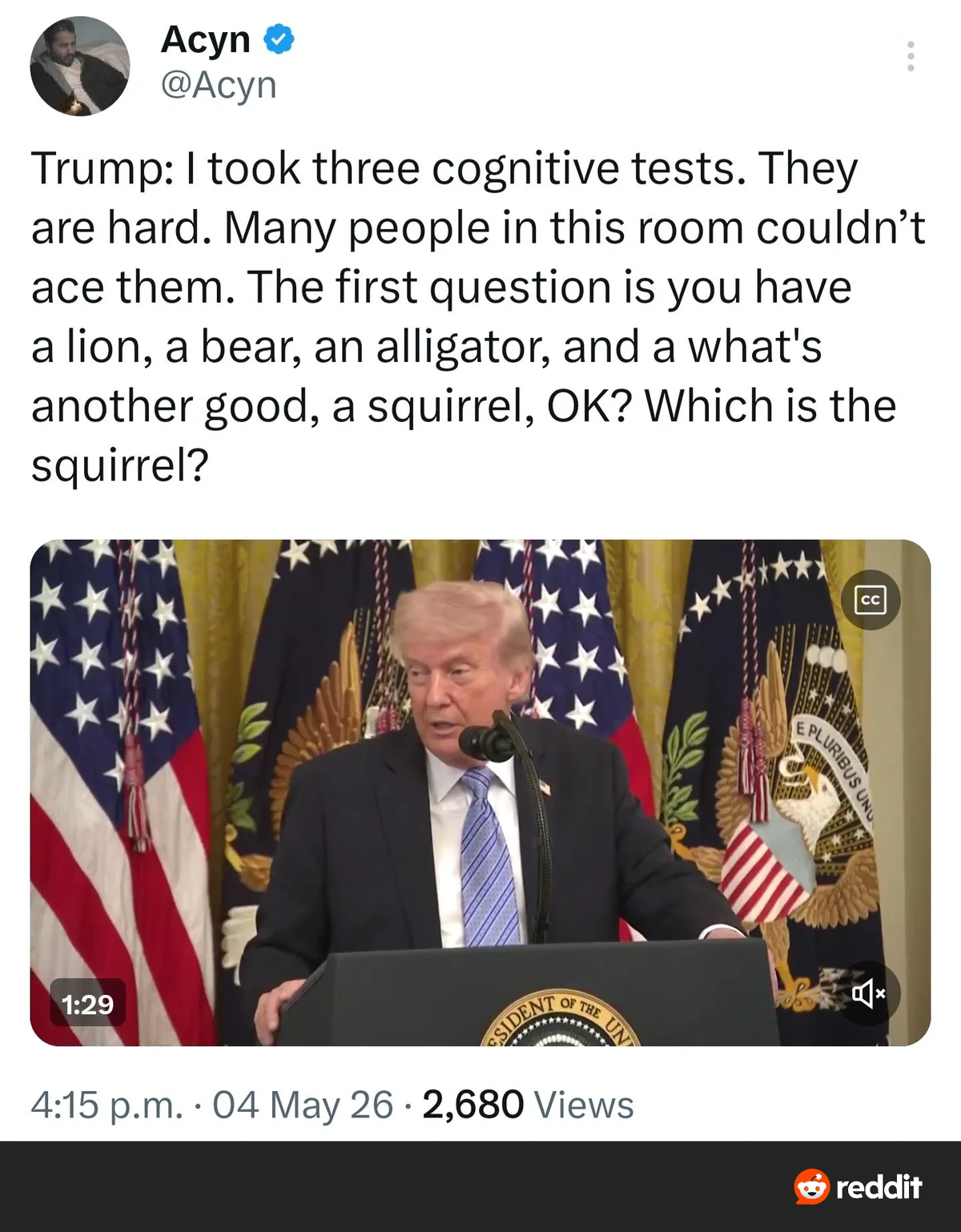The image size is (961, 1232).
Task: Click the 1:29 video duration badge
Action: 88,1004
